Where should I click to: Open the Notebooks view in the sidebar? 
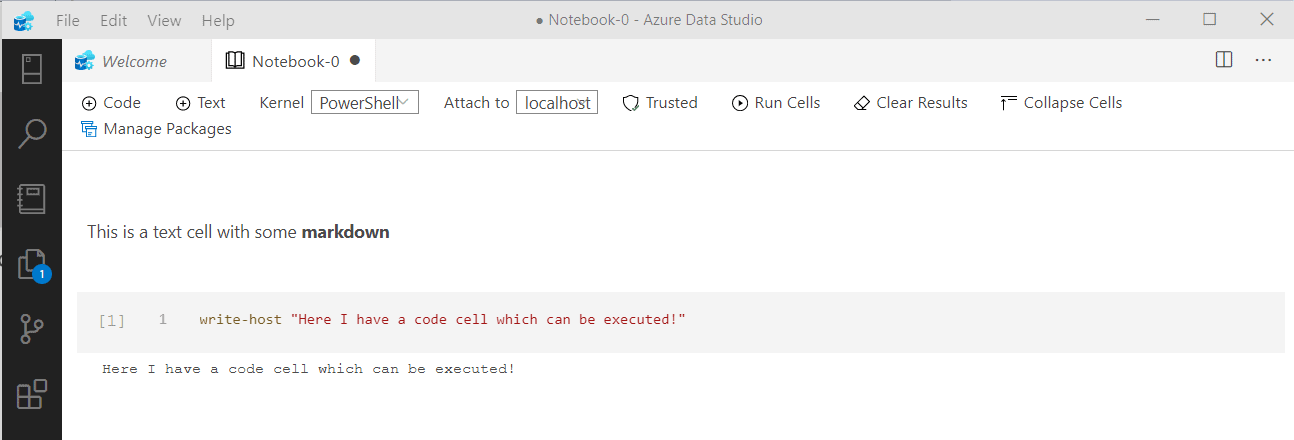32,199
